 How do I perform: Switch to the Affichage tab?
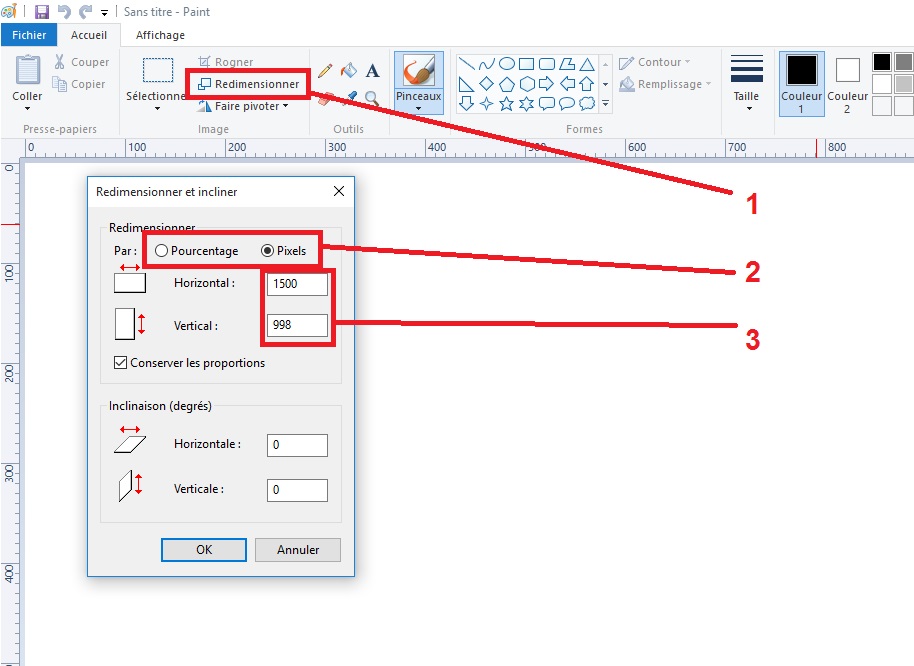(160, 35)
